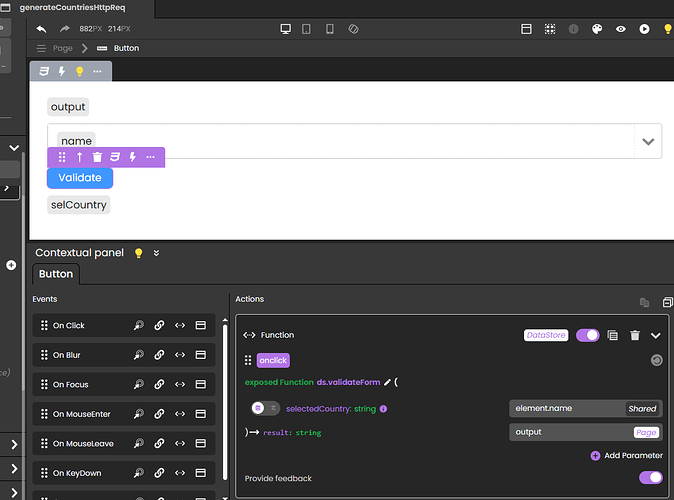The width and height of the screenshot is (674, 500).
Task: Move element up using arrow in purple toolbar
Action: coord(80,157)
